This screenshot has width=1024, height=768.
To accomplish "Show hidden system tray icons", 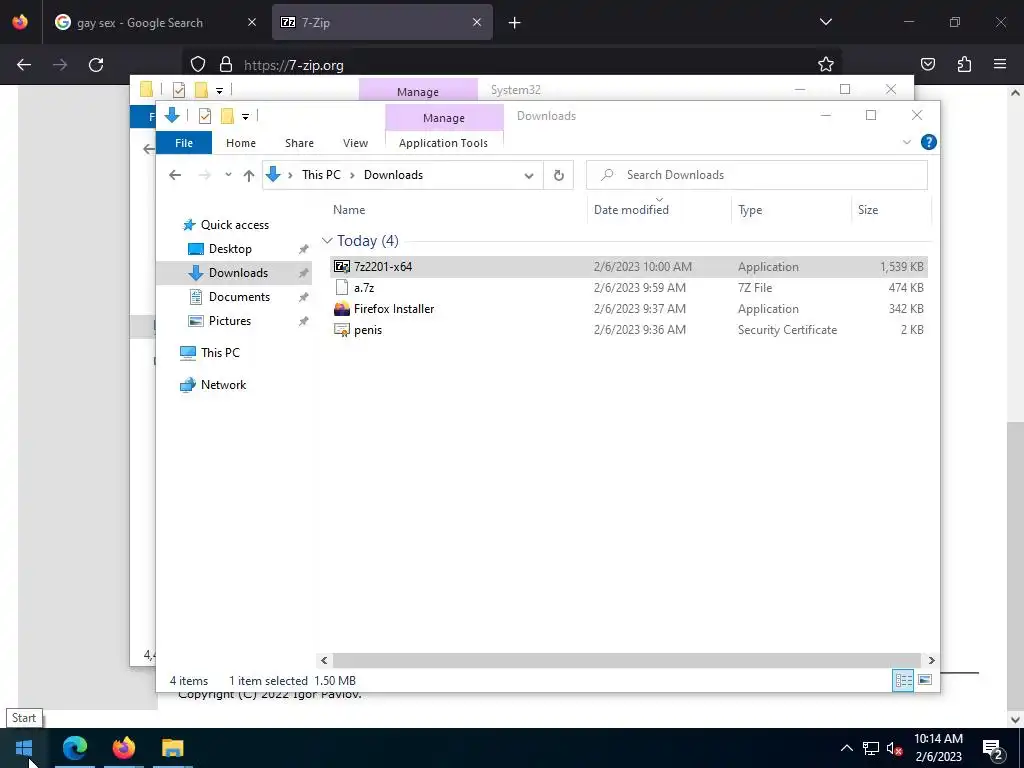I will pos(846,748).
